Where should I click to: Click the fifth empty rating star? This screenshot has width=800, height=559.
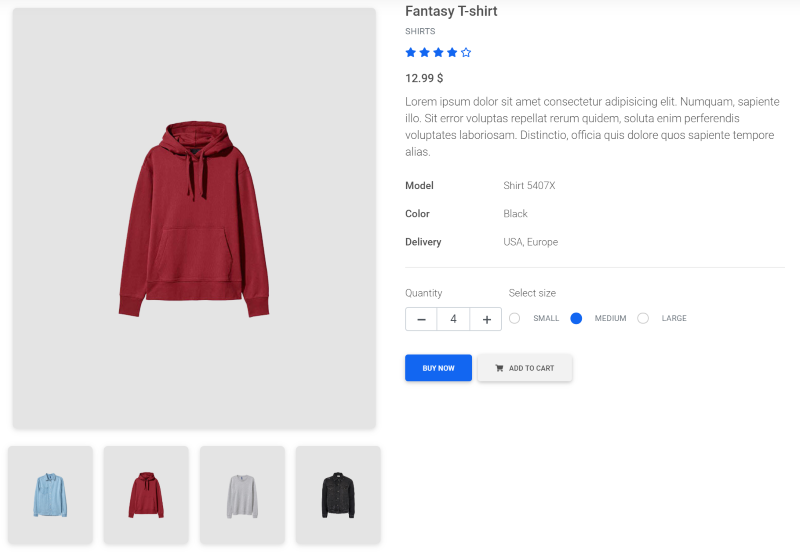466,52
